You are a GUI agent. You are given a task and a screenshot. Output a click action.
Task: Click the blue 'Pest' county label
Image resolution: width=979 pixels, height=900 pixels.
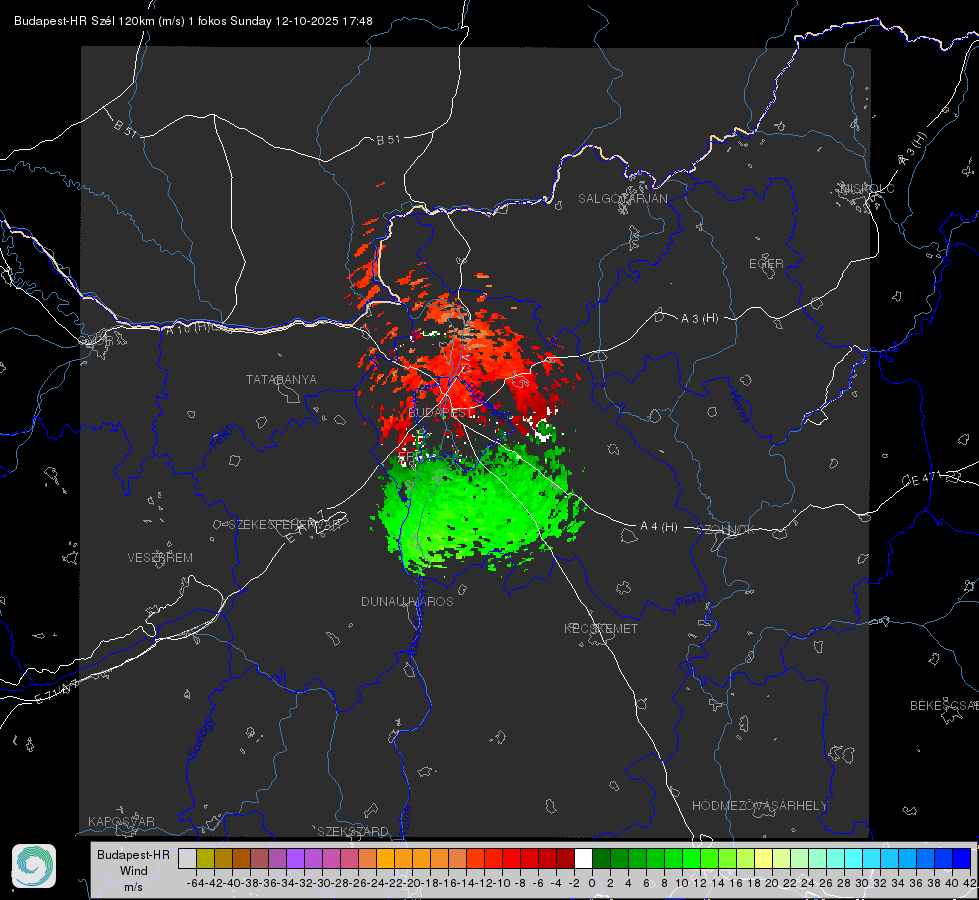pyautogui.click(x=687, y=602)
